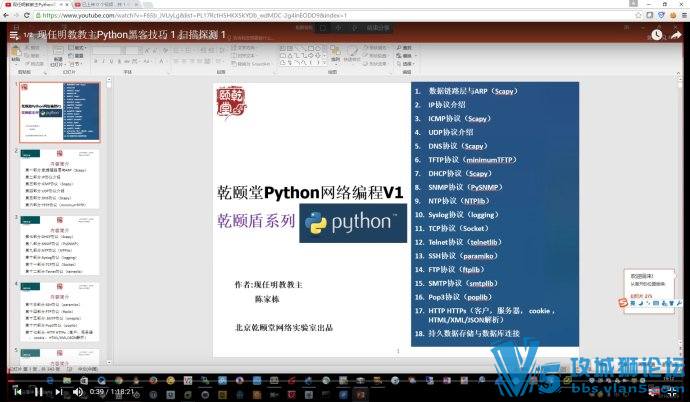Click the Watch later clock icon
Screen dimensions: 690x402
[x=657, y=35]
